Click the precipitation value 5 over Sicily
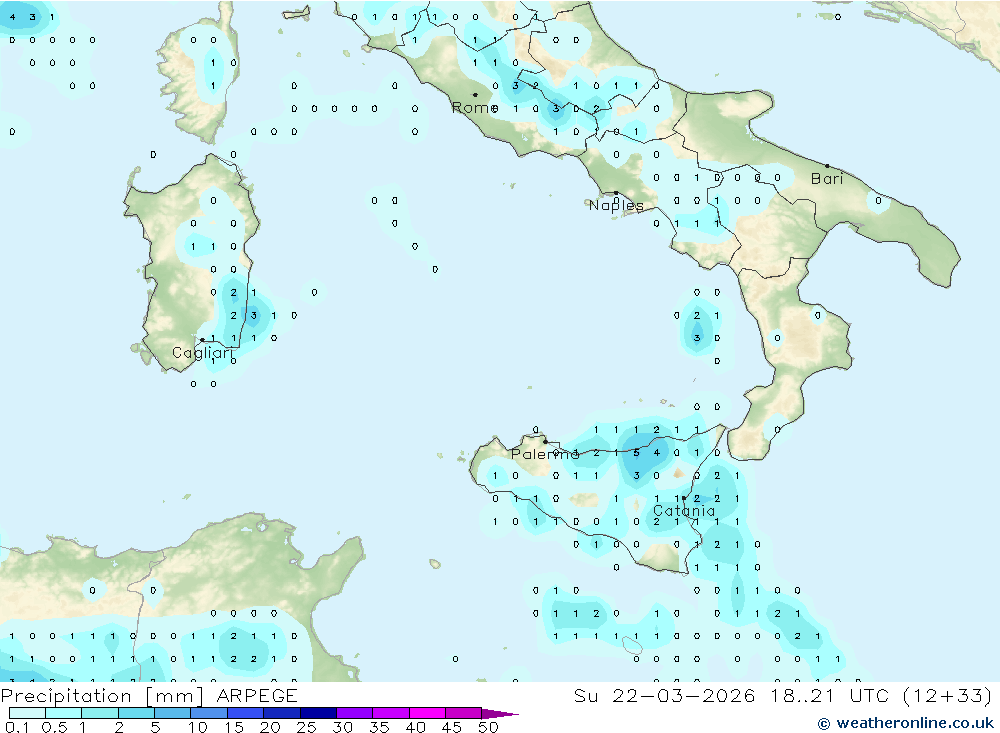Screen dimensions: 1000x733 click(636, 452)
